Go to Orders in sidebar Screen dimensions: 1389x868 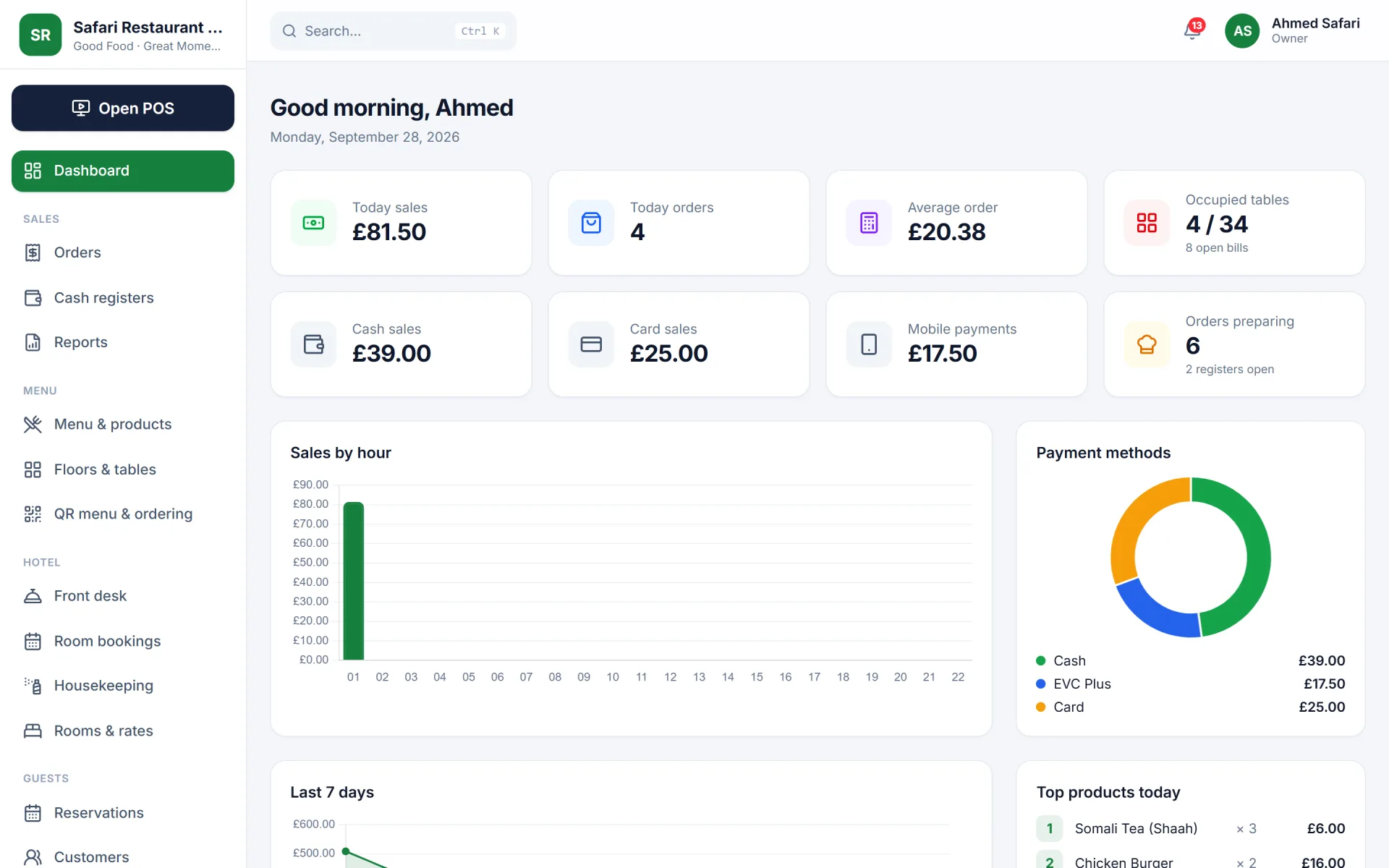(123, 252)
